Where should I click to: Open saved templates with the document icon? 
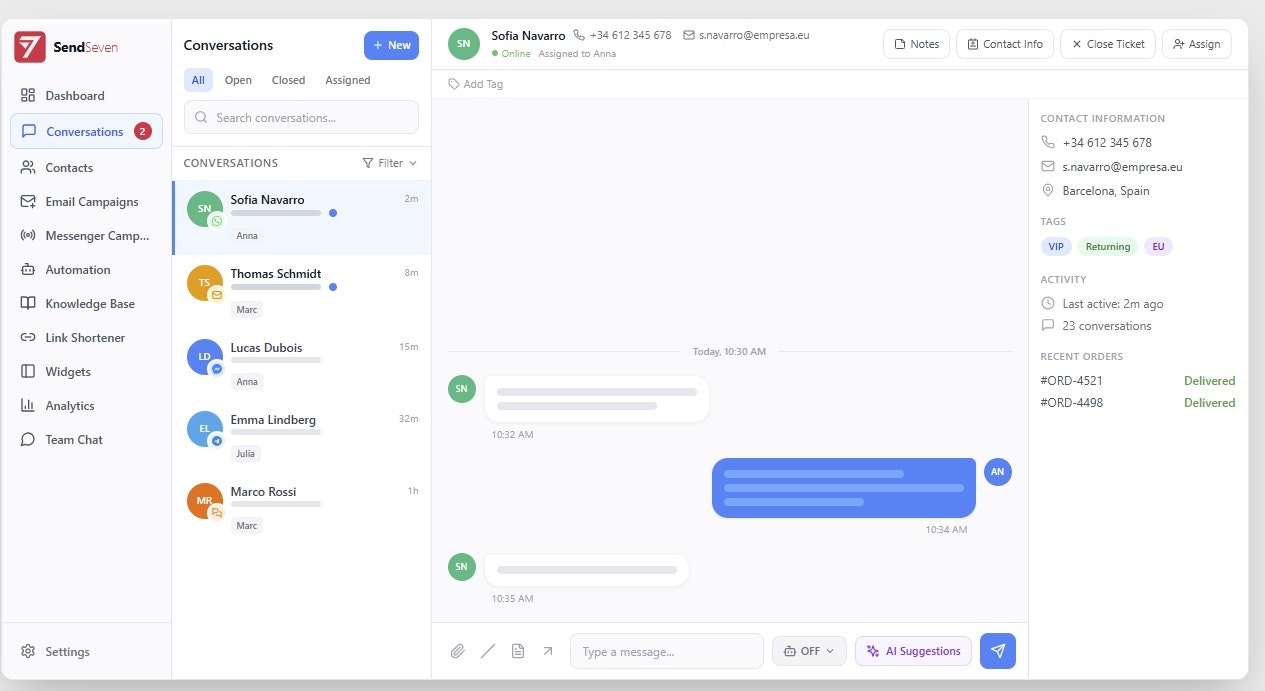click(x=517, y=651)
